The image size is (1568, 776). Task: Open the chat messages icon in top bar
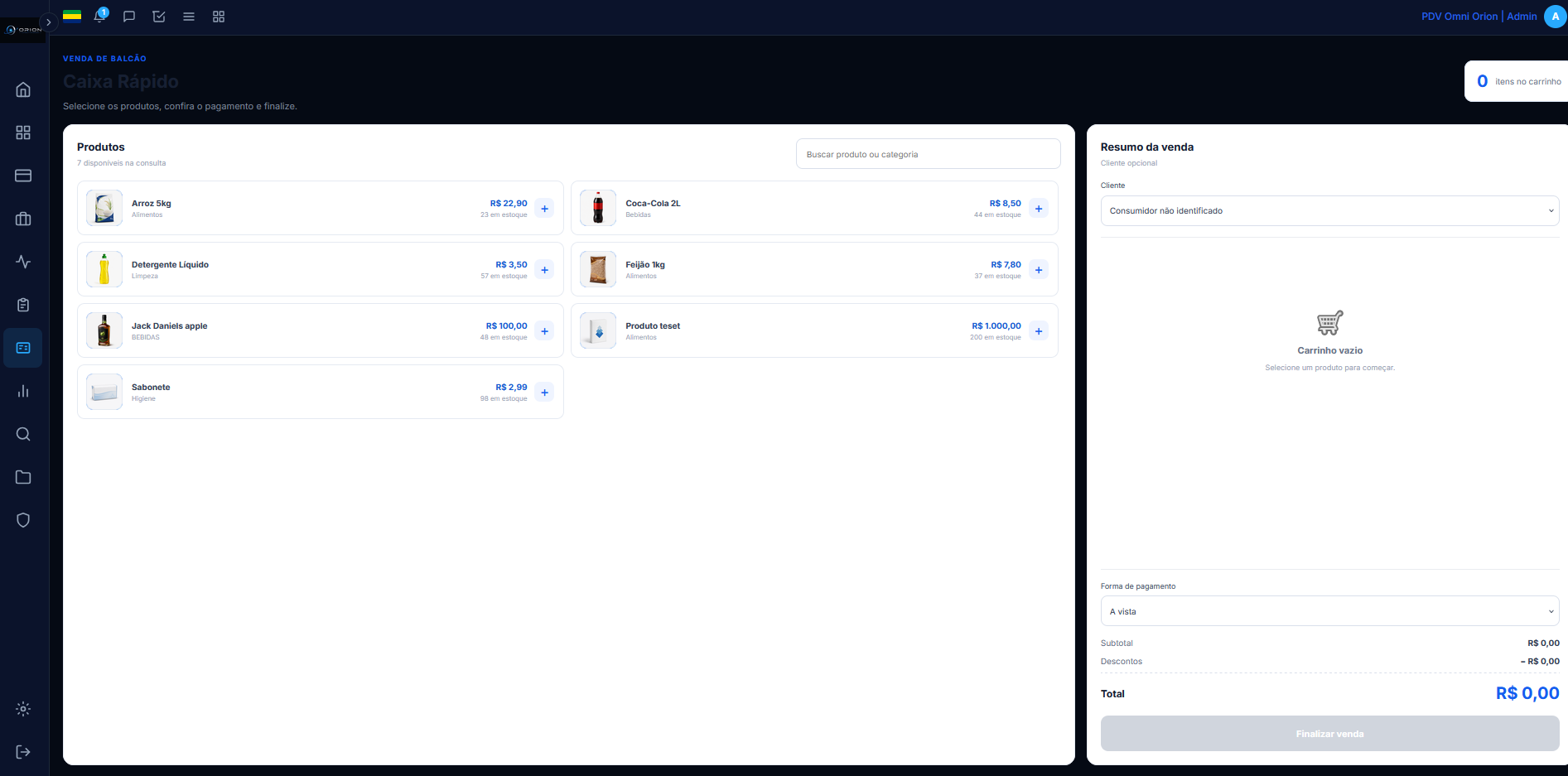(129, 17)
